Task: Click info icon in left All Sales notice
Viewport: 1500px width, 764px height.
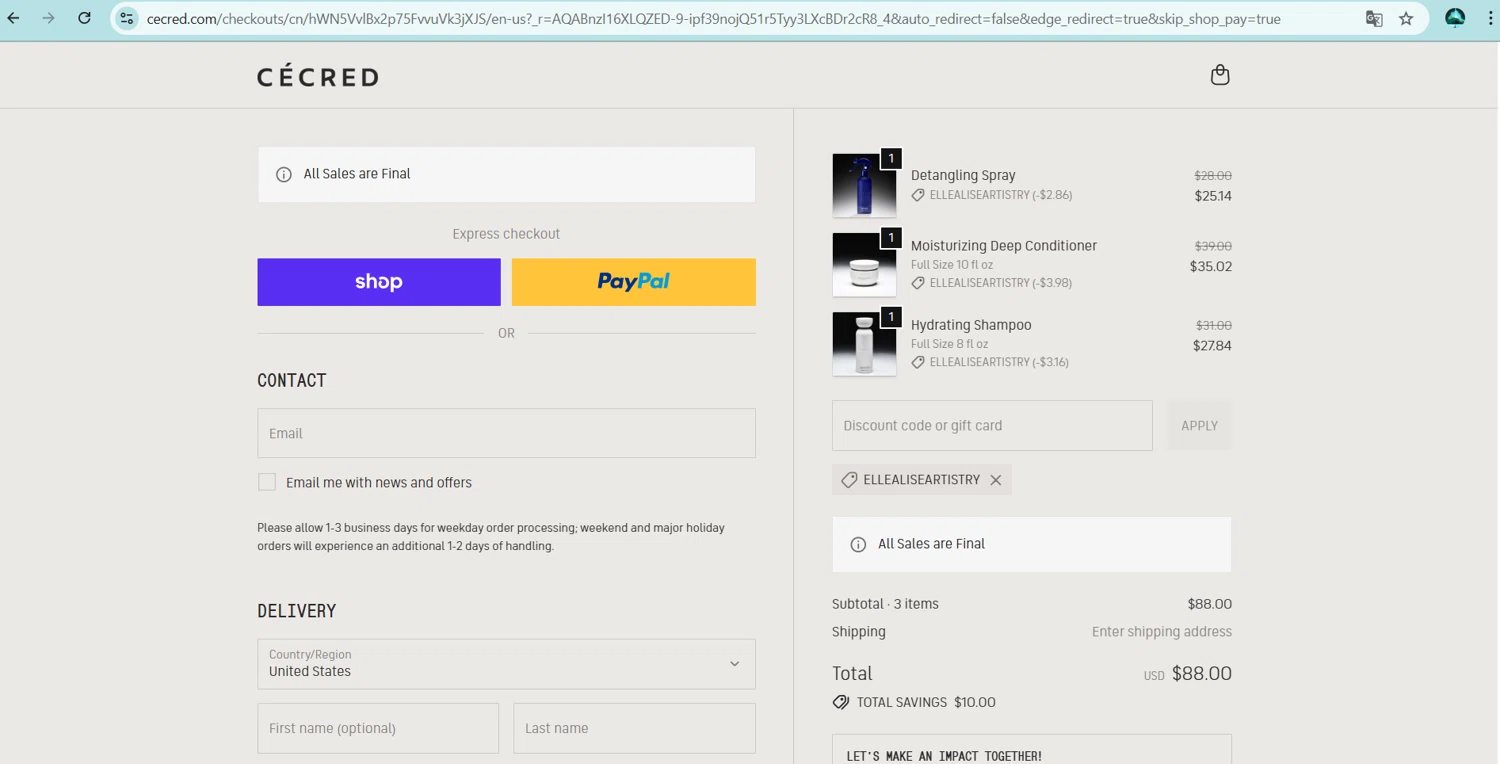Action: pos(284,174)
